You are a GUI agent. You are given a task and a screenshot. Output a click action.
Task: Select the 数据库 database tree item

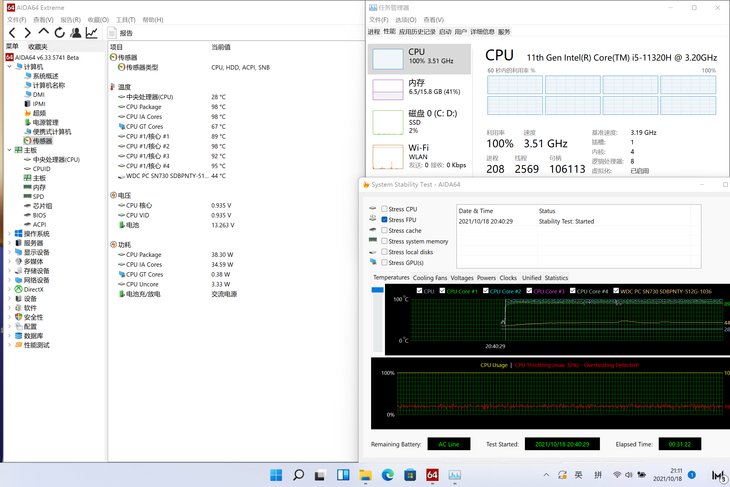pyautogui.click(x=34, y=336)
